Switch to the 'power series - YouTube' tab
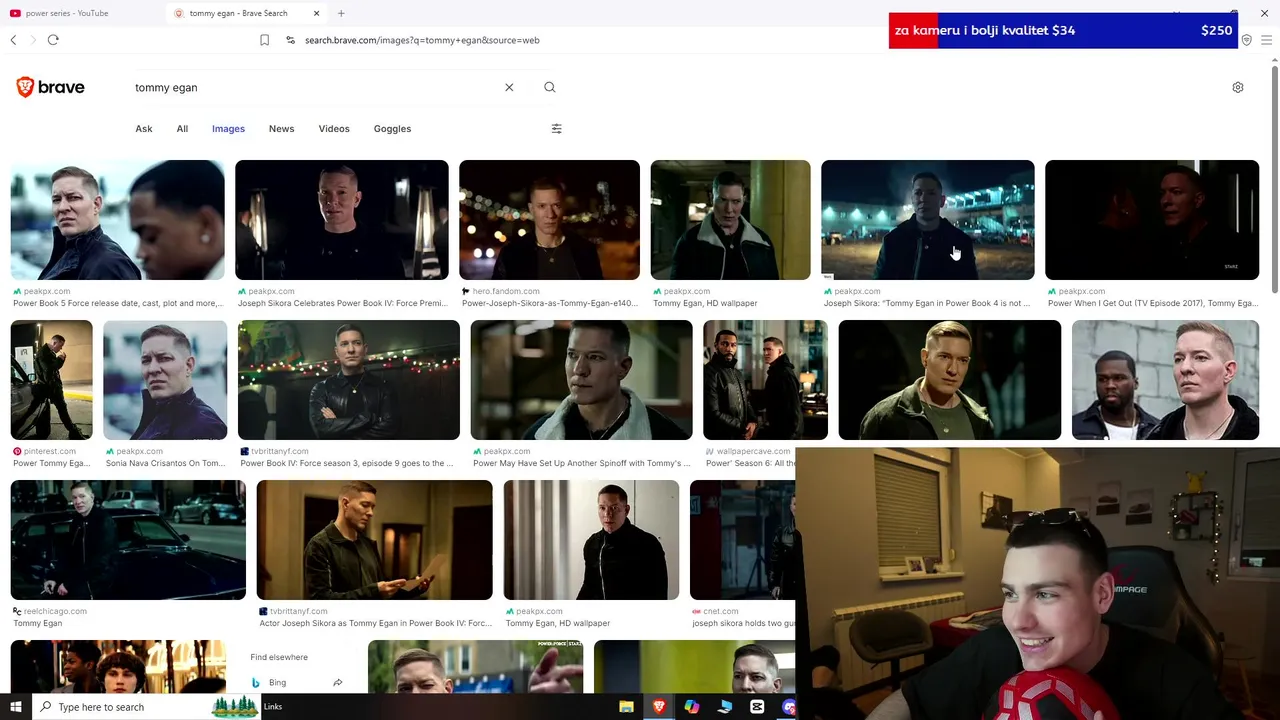The height and width of the screenshot is (720, 1280). tap(67, 13)
